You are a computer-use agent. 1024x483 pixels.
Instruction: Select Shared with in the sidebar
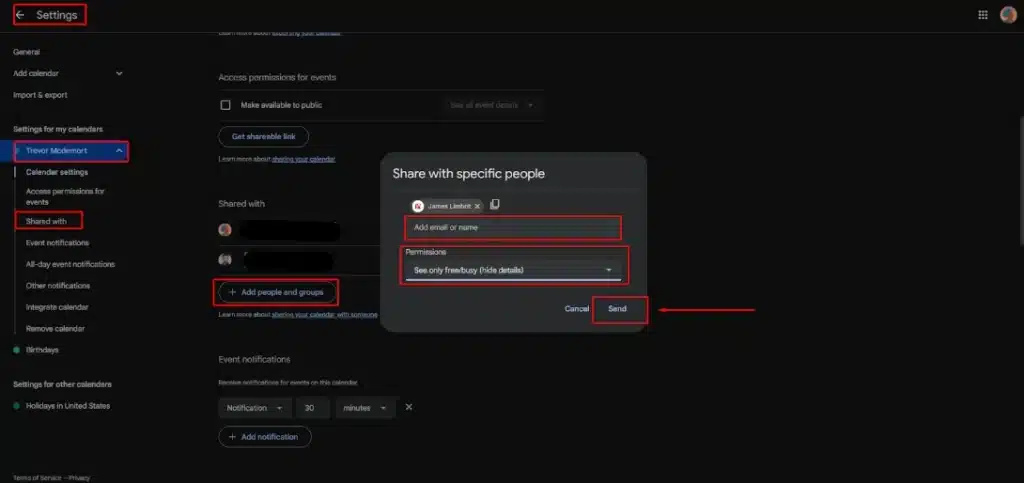[x=47, y=221]
